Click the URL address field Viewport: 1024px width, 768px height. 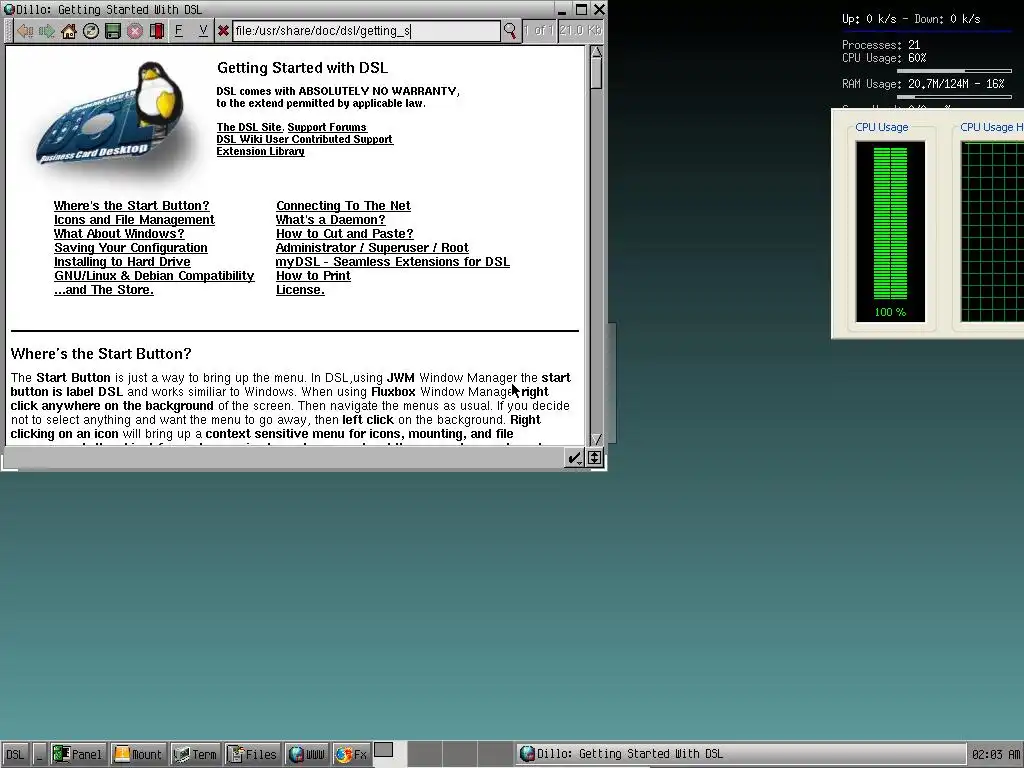click(x=366, y=31)
